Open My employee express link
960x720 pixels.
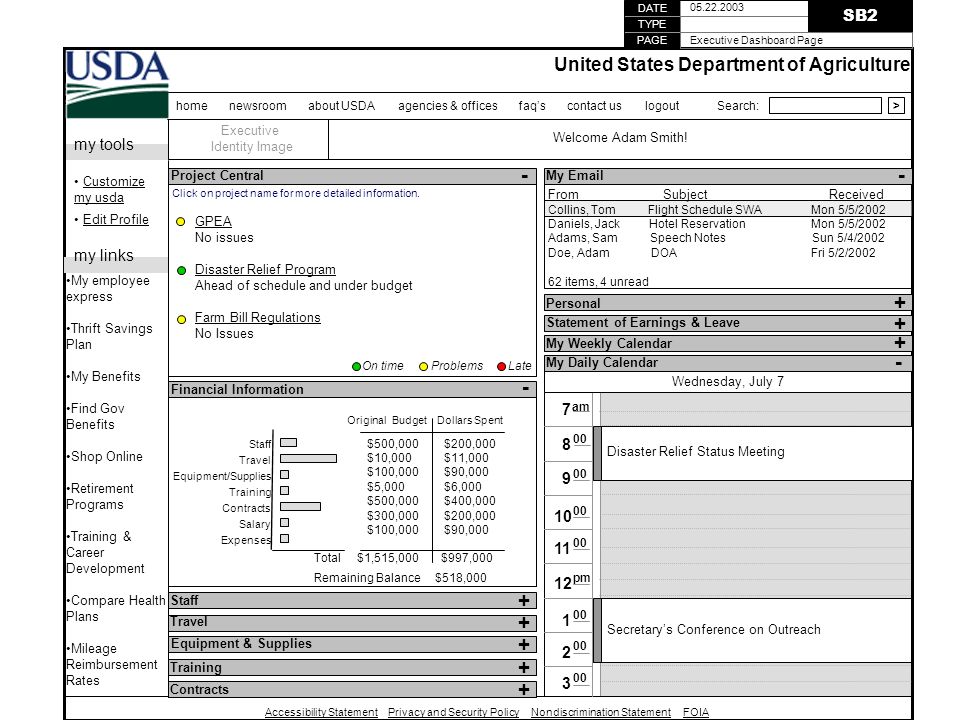pyautogui.click(x=108, y=288)
